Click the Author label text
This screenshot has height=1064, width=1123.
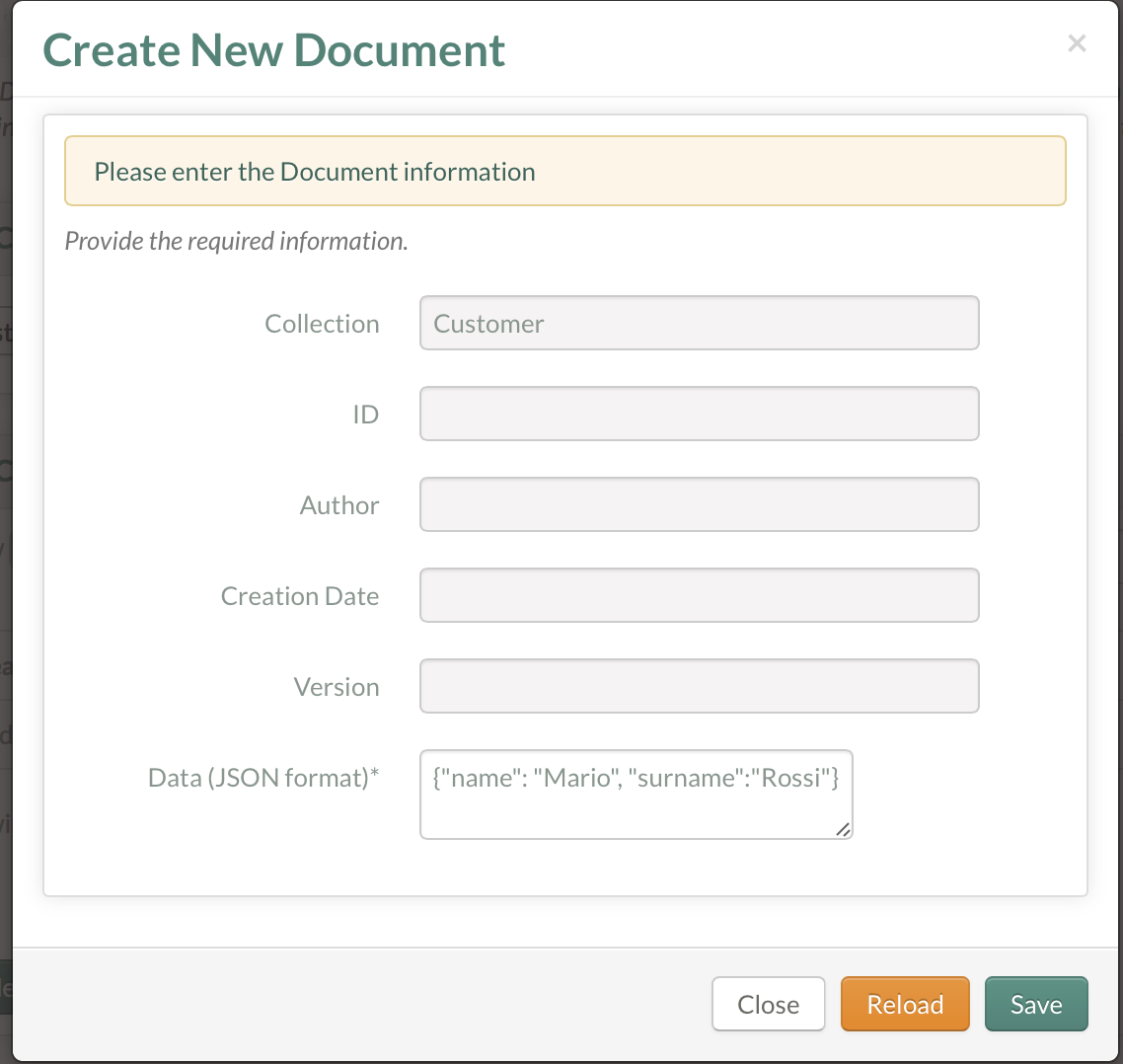pos(339,505)
